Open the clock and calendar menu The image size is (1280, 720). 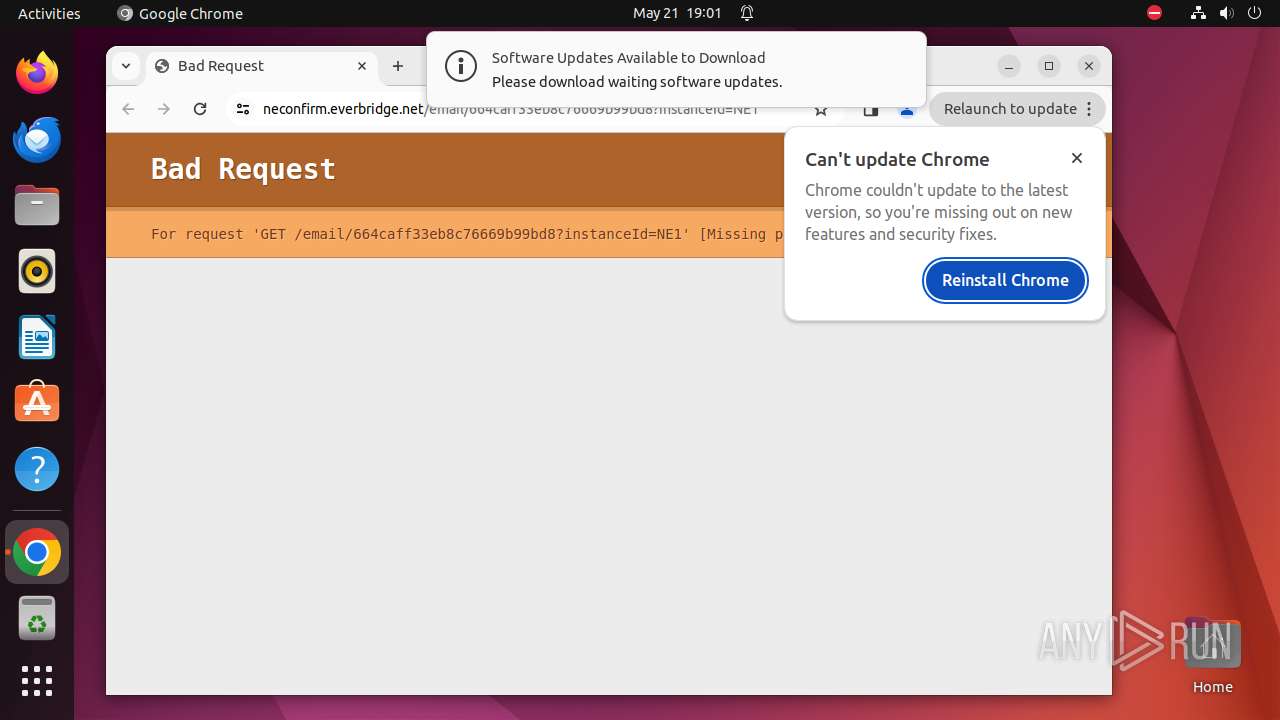(x=677, y=13)
